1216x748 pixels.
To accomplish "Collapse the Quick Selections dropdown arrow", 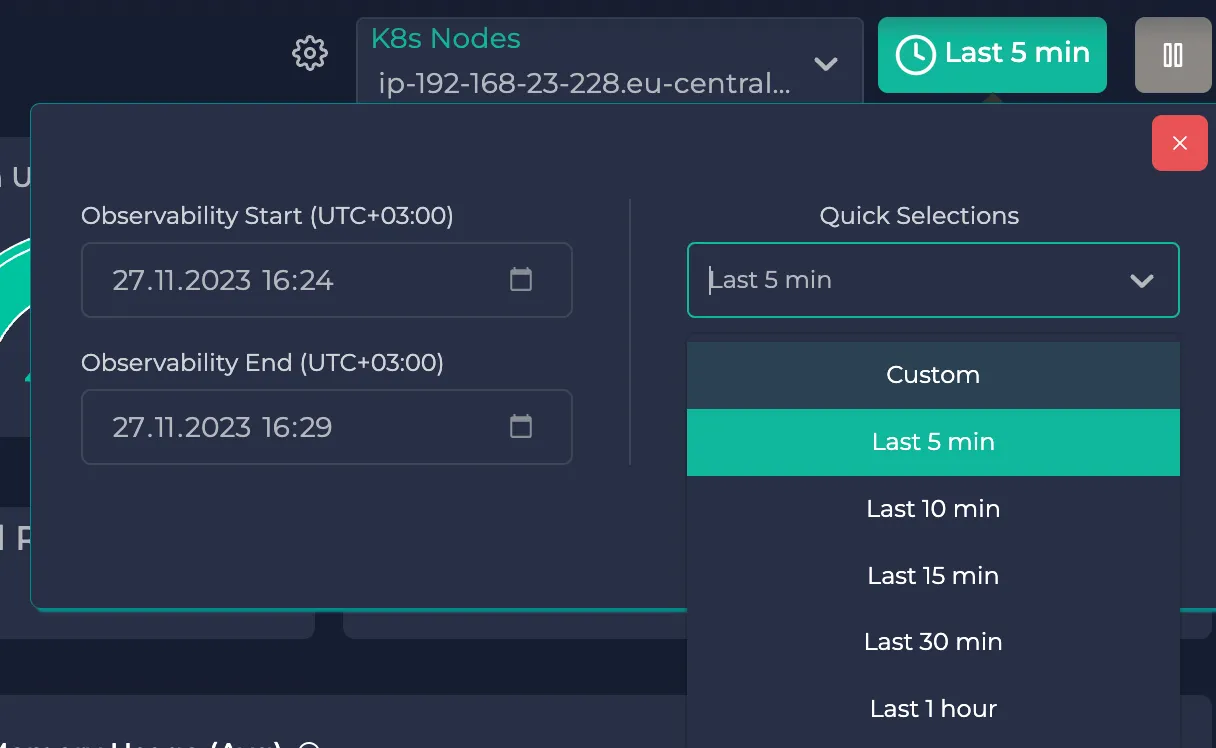I will tap(1141, 281).
